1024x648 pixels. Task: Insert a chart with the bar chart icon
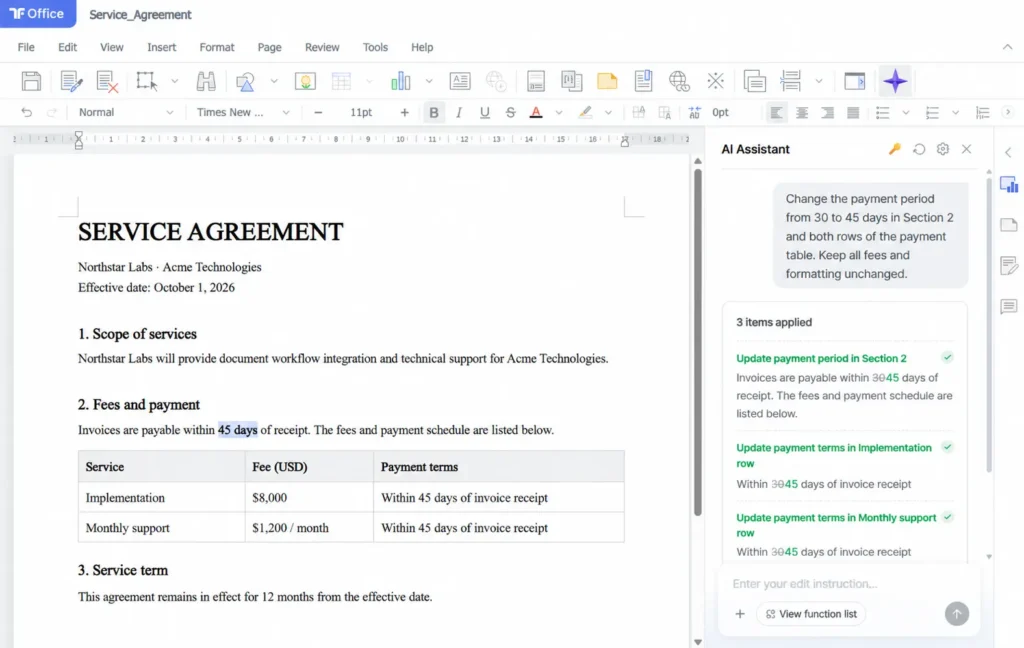click(400, 82)
